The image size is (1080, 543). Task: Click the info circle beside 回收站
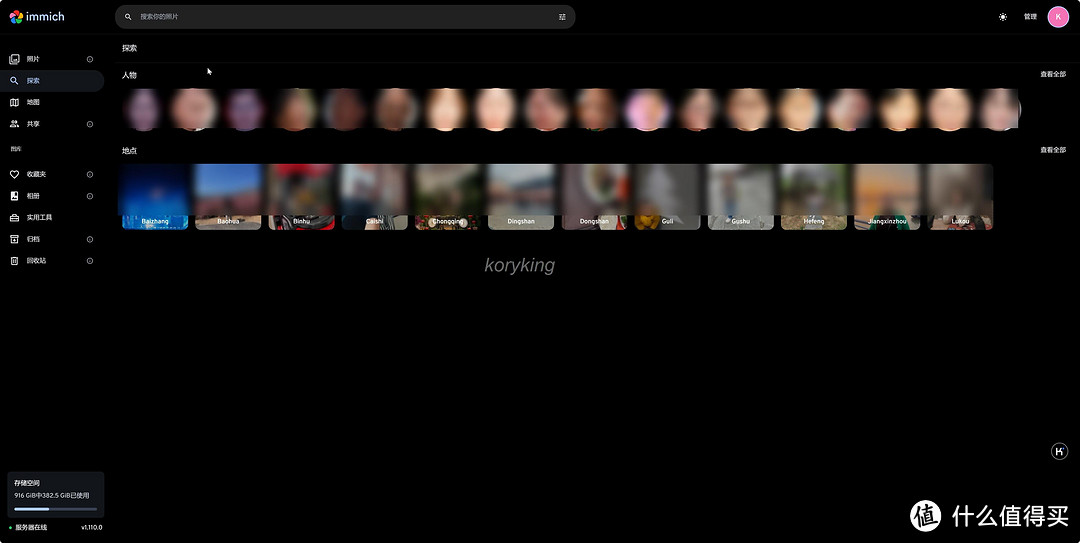pyautogui.click(x=90, y=260)
